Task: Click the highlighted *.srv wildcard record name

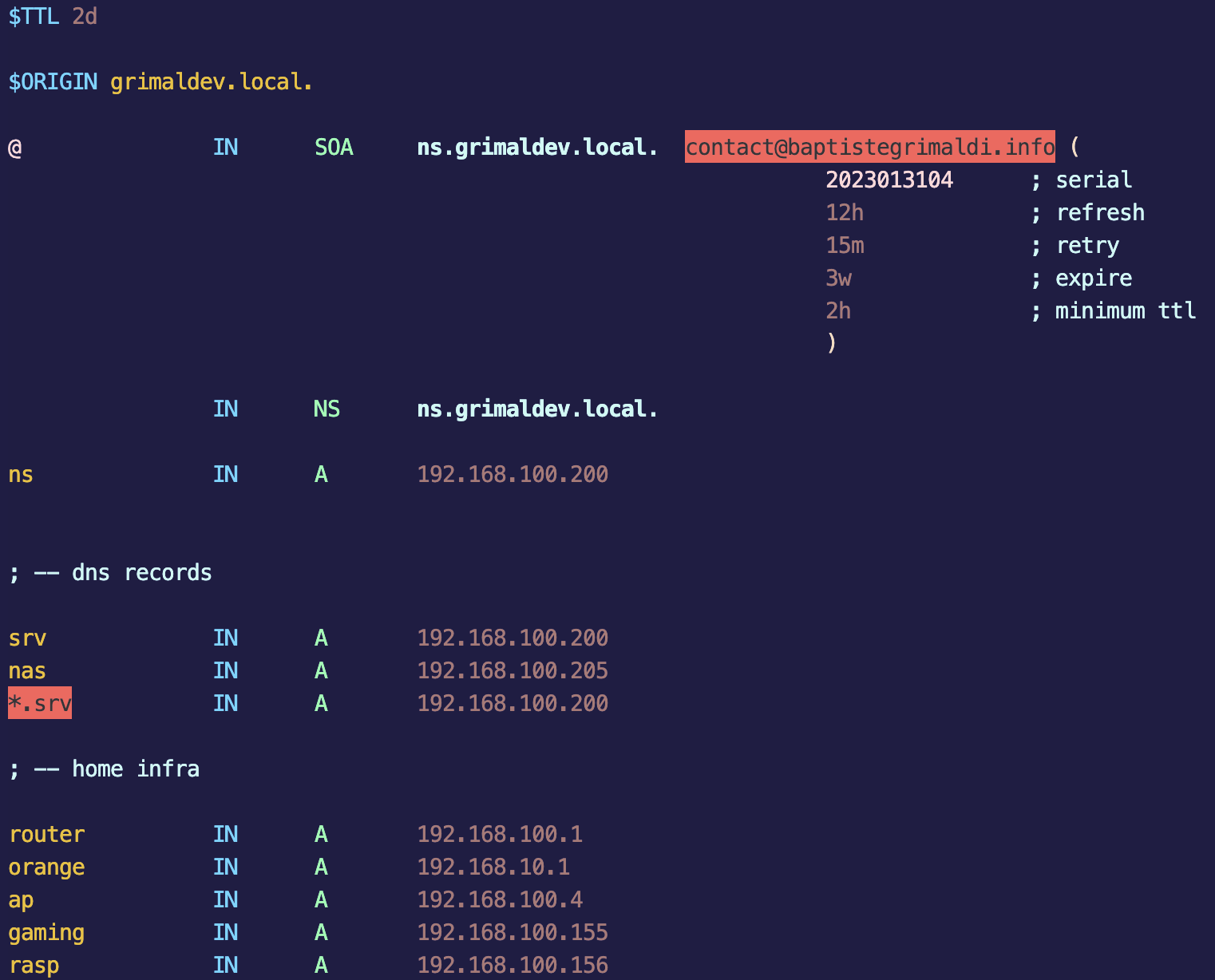Action: 40,703
